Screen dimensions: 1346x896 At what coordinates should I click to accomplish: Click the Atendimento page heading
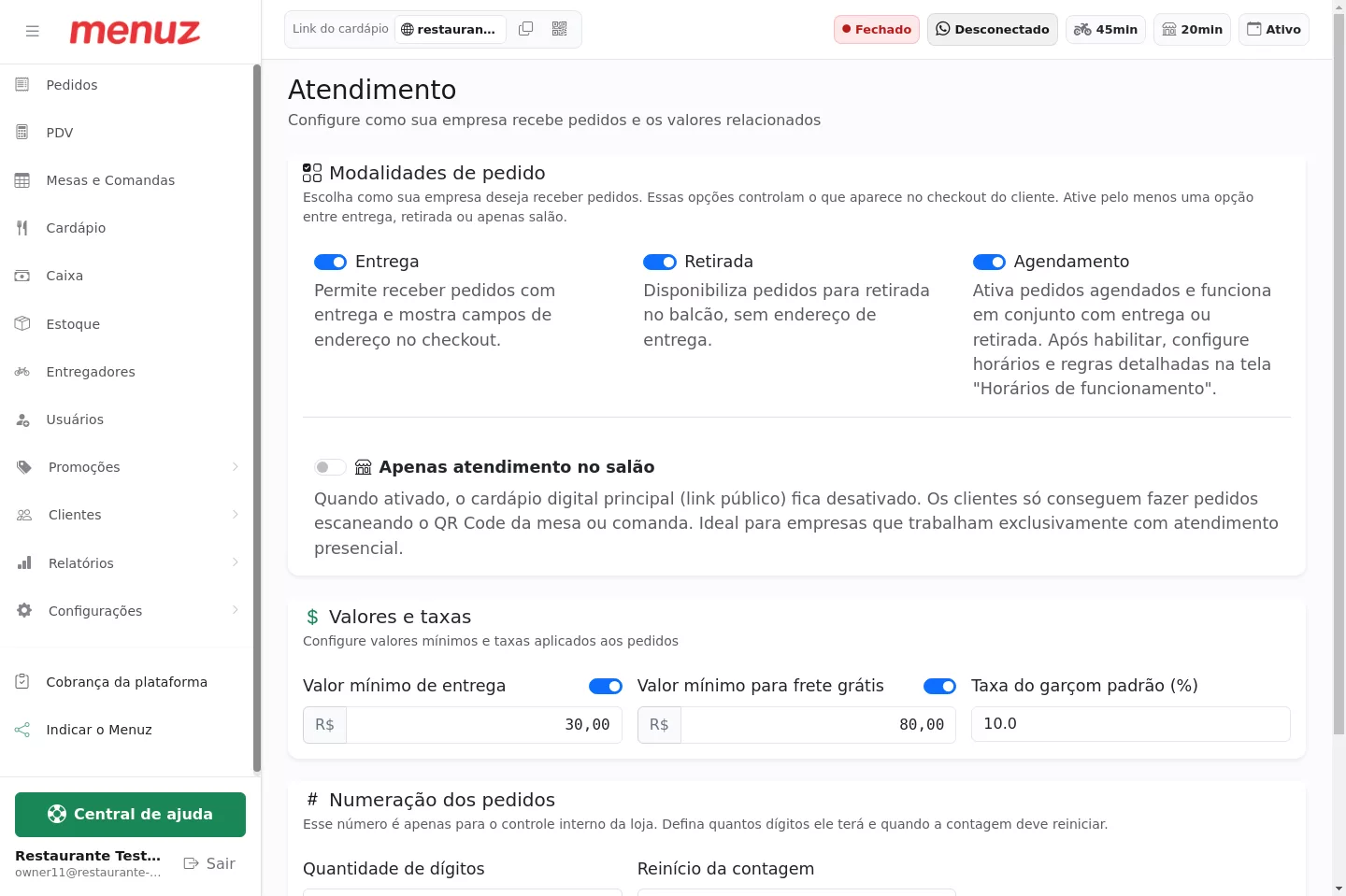point(372,90)
